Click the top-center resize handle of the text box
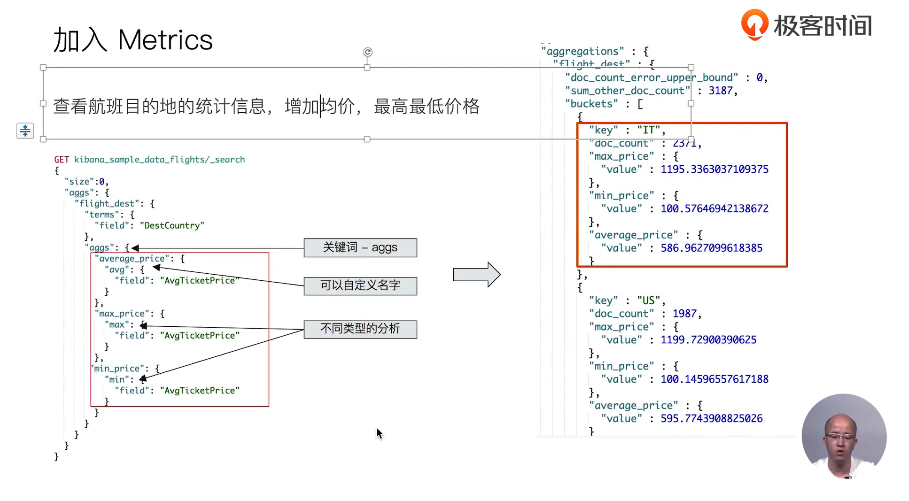This screenshot has width=909, height=501. (x=367, y=68)
